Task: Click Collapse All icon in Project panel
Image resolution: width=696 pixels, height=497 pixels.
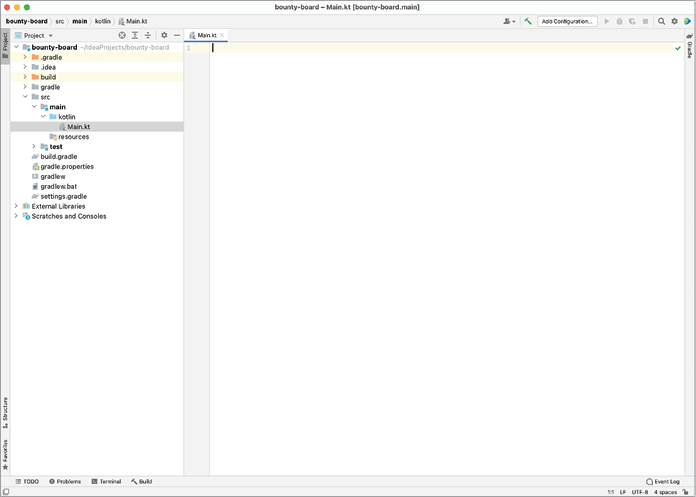Action: click(148, 35)
